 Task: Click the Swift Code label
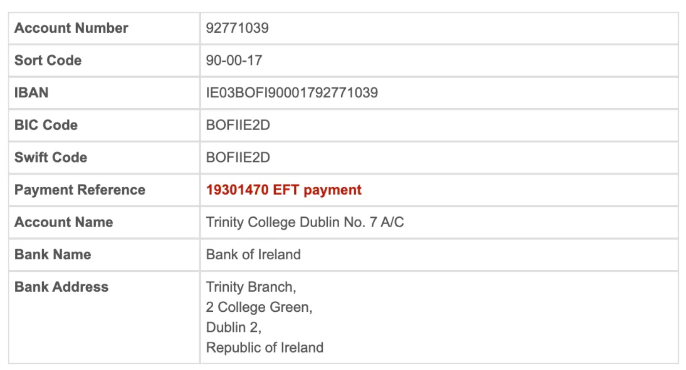coord(51,157)
